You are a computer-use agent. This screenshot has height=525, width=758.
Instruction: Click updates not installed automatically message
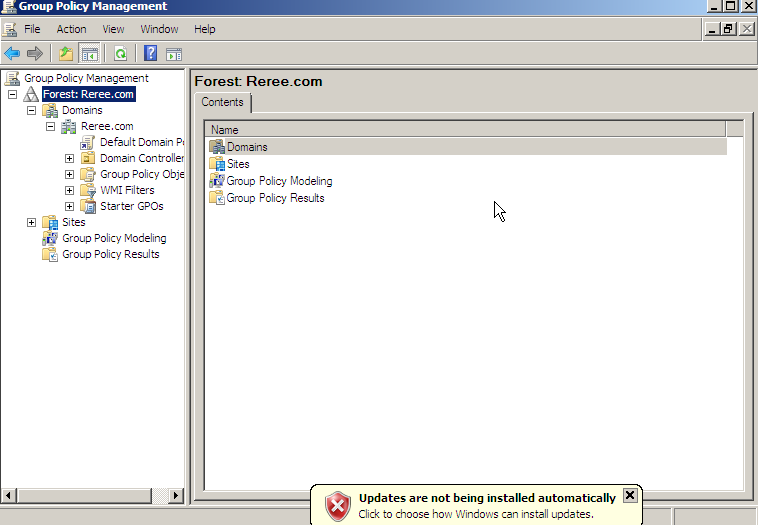pos(487,498)
